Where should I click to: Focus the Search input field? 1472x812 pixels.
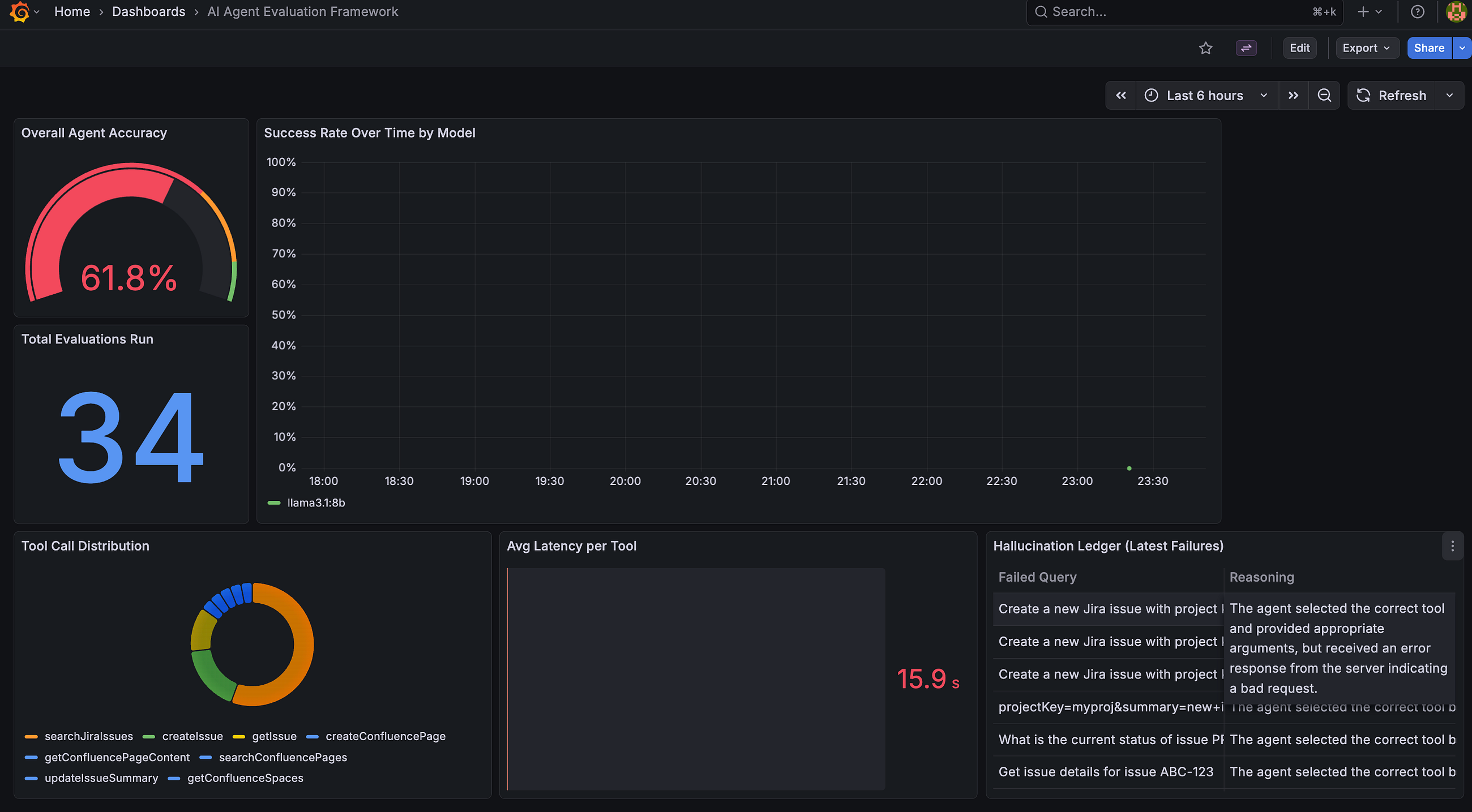pos(1184,11)
